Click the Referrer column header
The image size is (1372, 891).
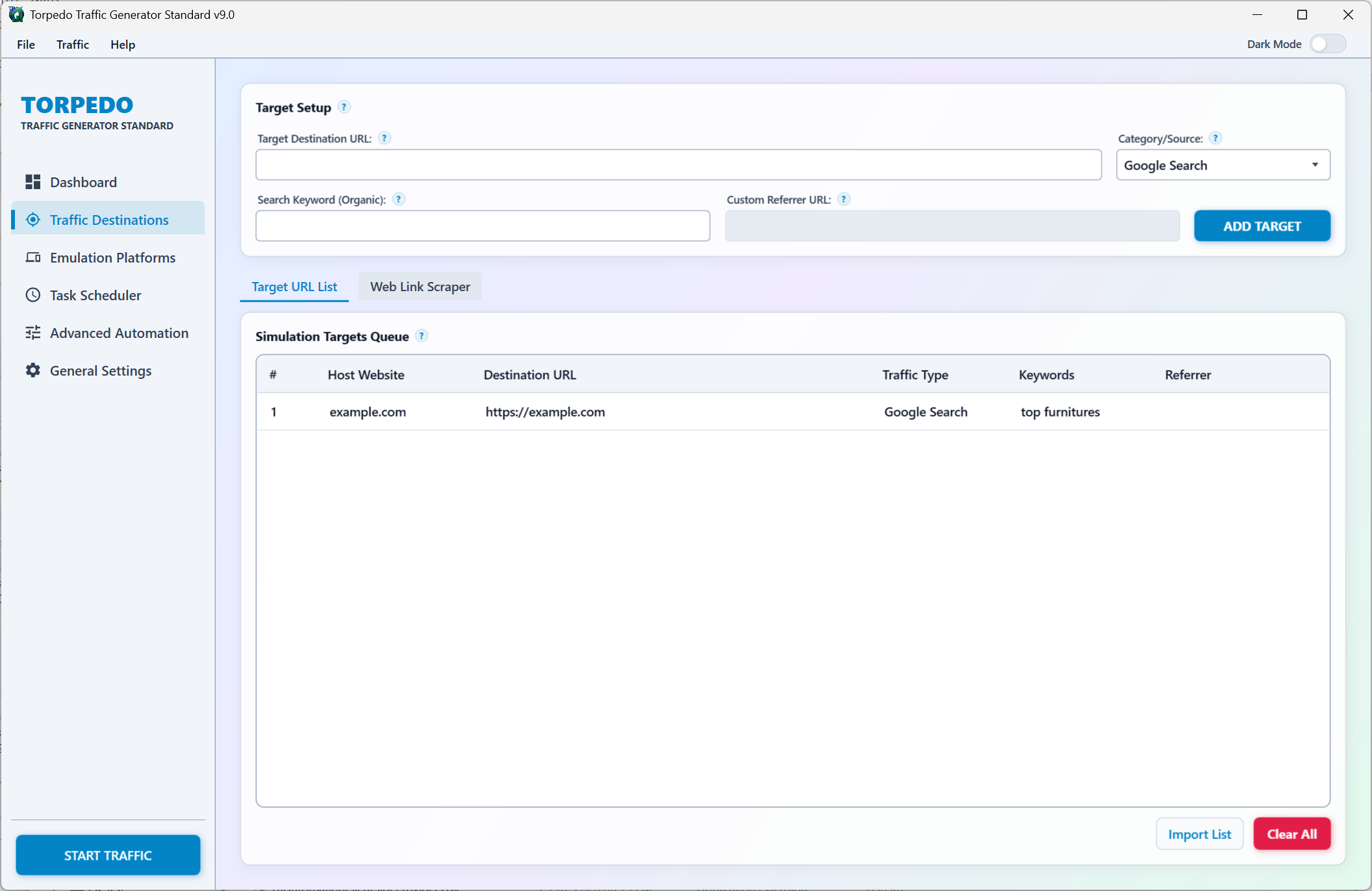point(1188,374)
